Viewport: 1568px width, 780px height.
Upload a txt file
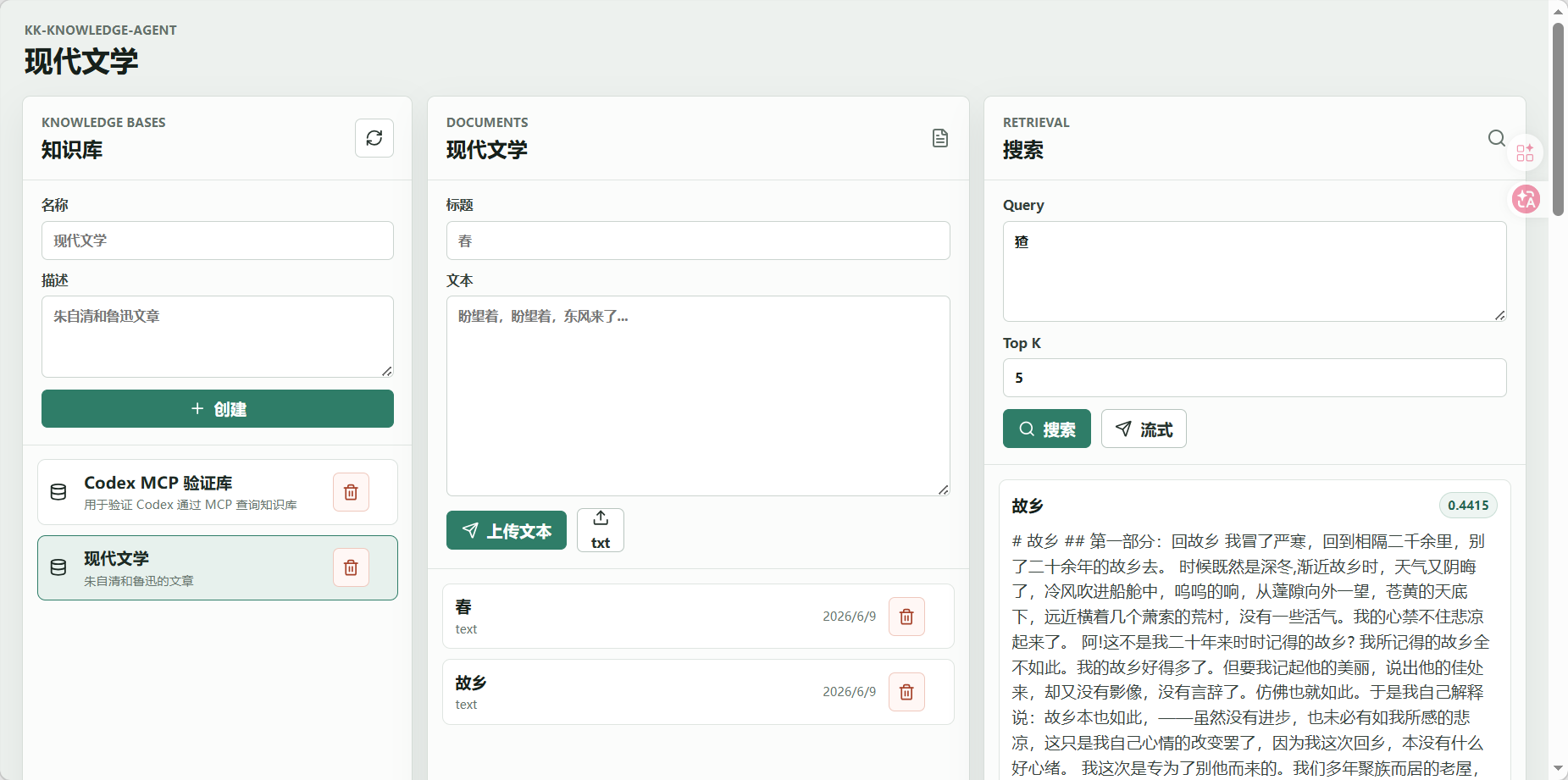point(601,530)
